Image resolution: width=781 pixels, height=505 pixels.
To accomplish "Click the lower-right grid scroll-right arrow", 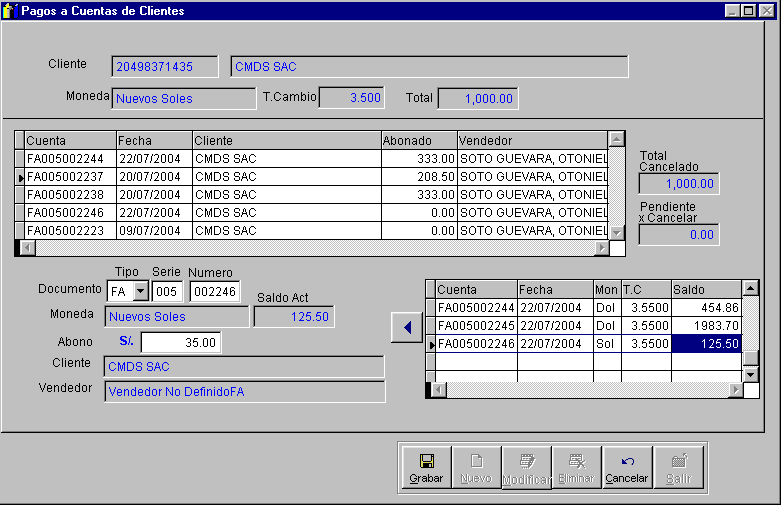I will (736, 390).
